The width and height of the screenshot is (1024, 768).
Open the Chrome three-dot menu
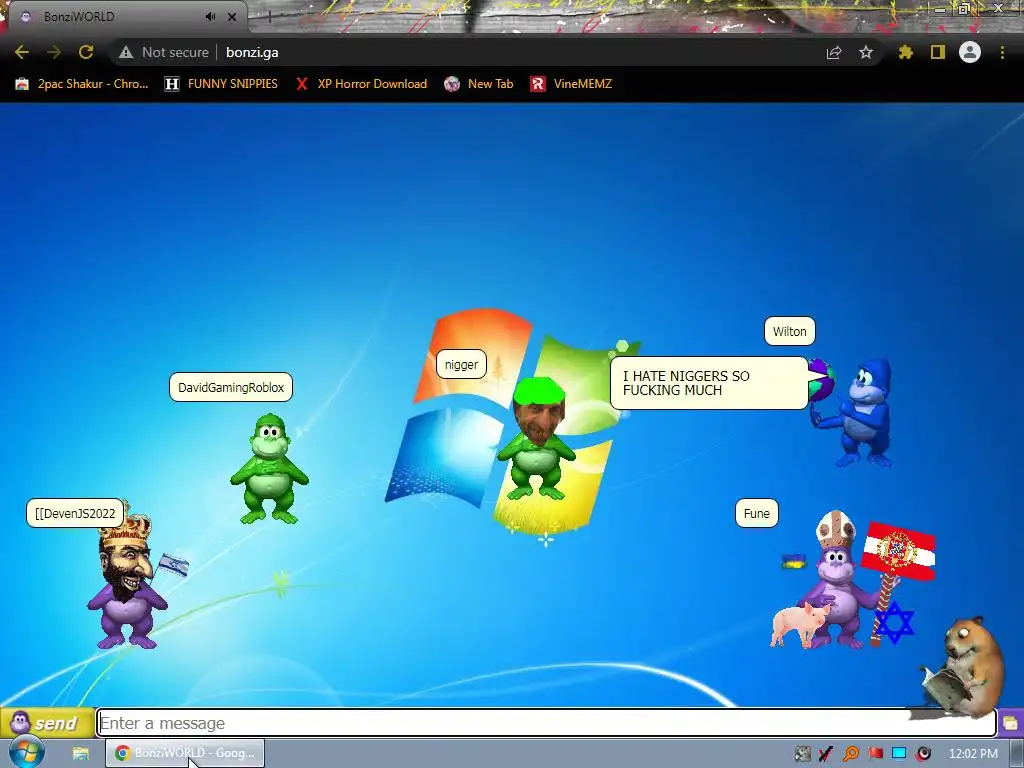pyautogui.click(x=1002, y=52)
